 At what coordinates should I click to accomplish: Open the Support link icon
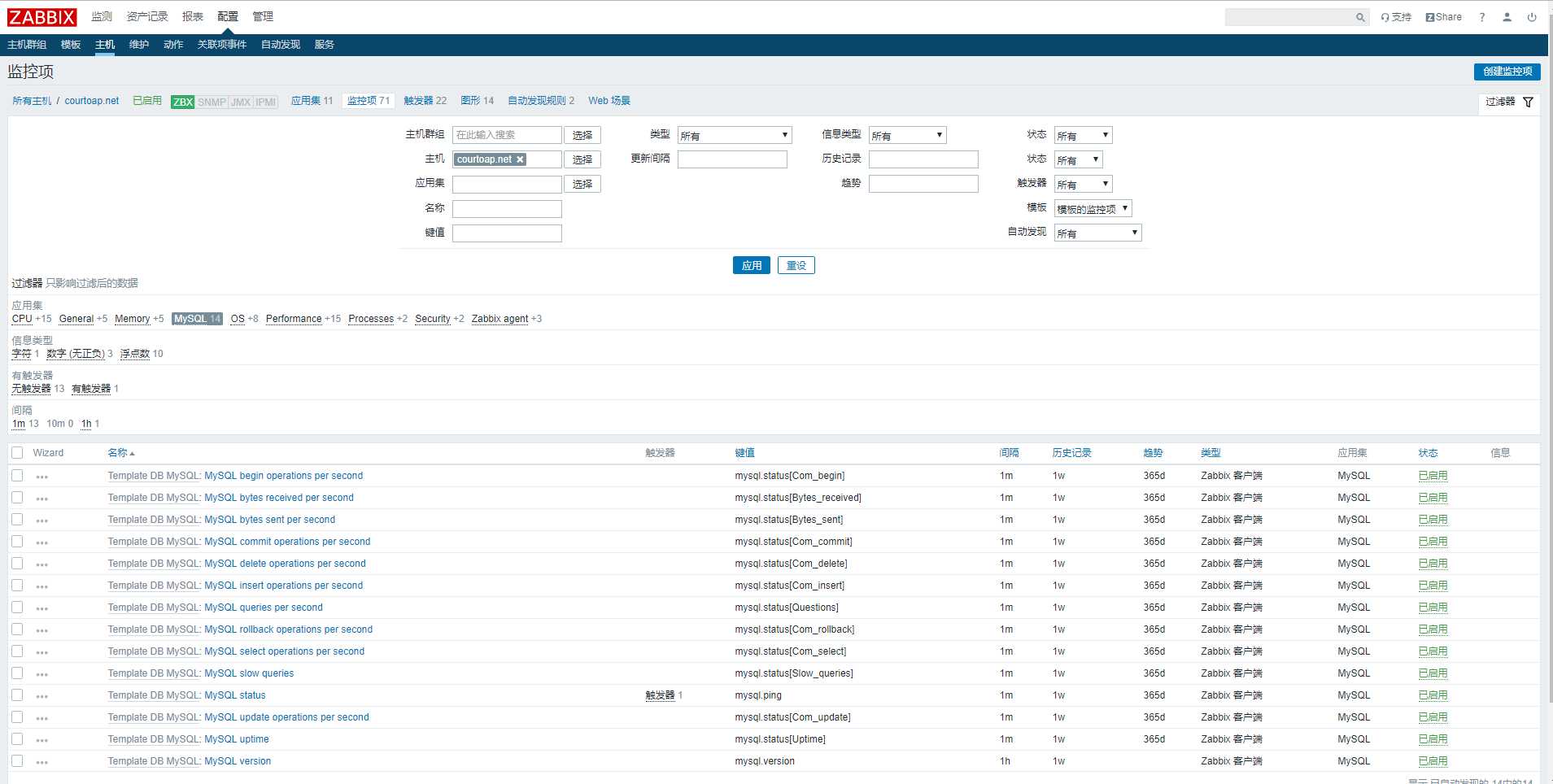[1396, 17]
